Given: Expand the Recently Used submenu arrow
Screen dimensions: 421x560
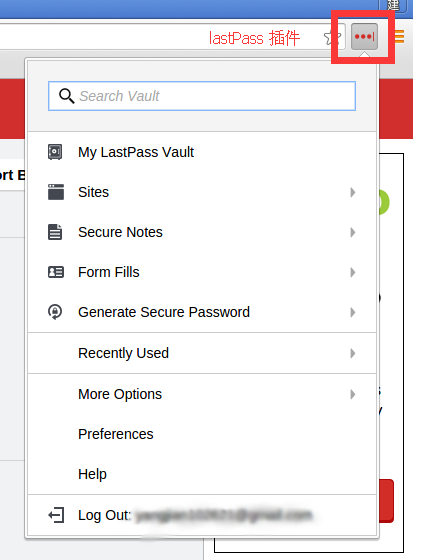Looking at the screenshot, I should 353,353.
